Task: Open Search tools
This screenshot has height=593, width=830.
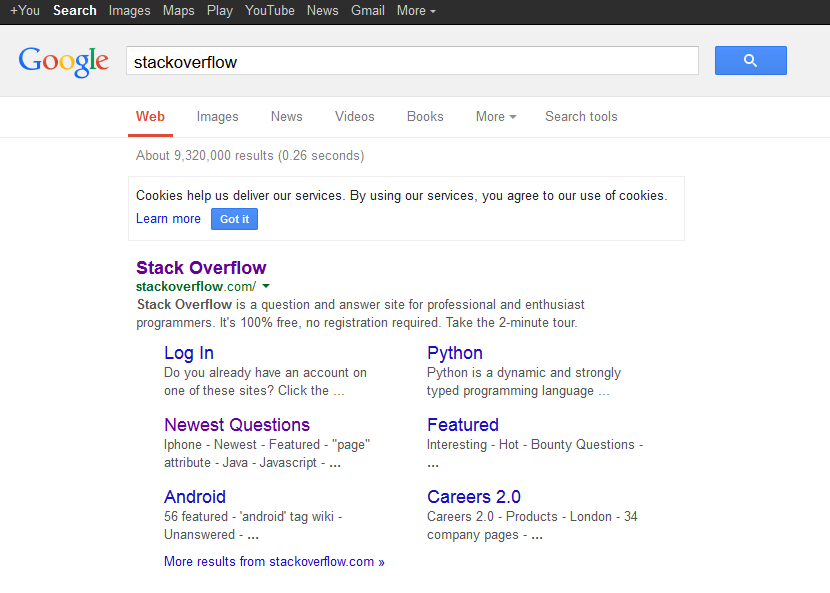Action: coord(581,116)
